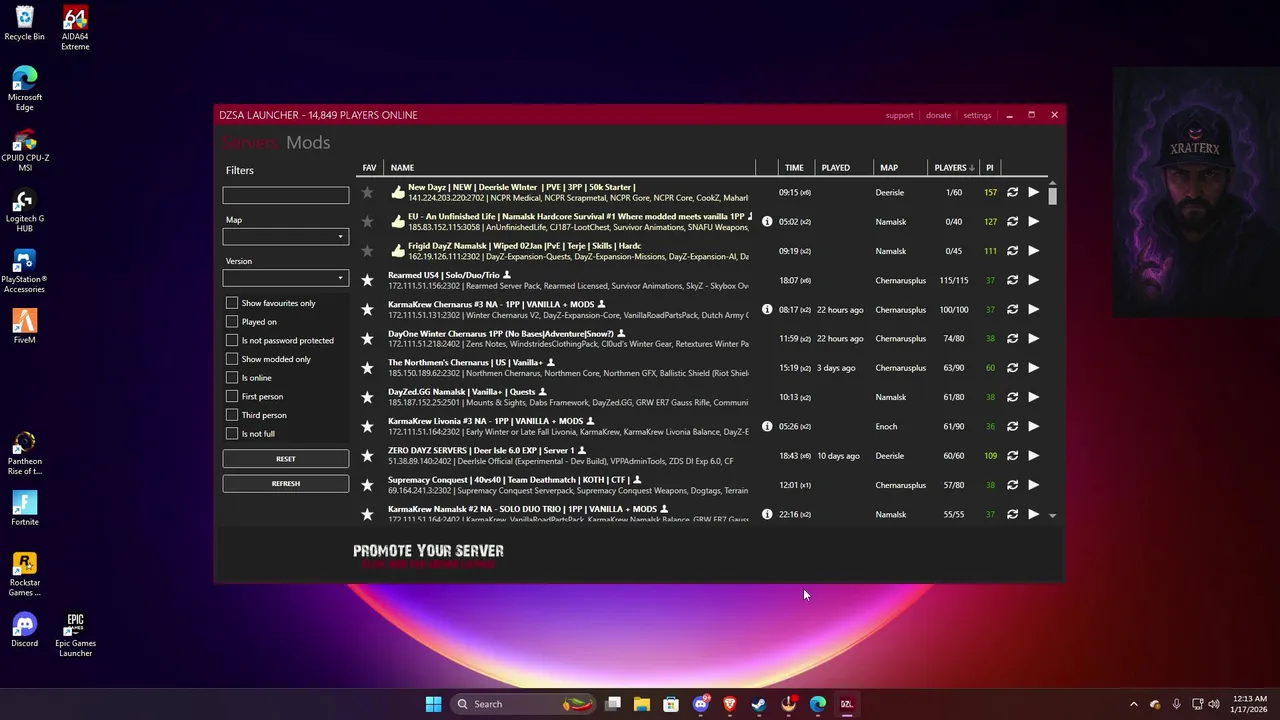Check Third person filter
Viewport: 1280px width, 720px height.
coord(232,415)
